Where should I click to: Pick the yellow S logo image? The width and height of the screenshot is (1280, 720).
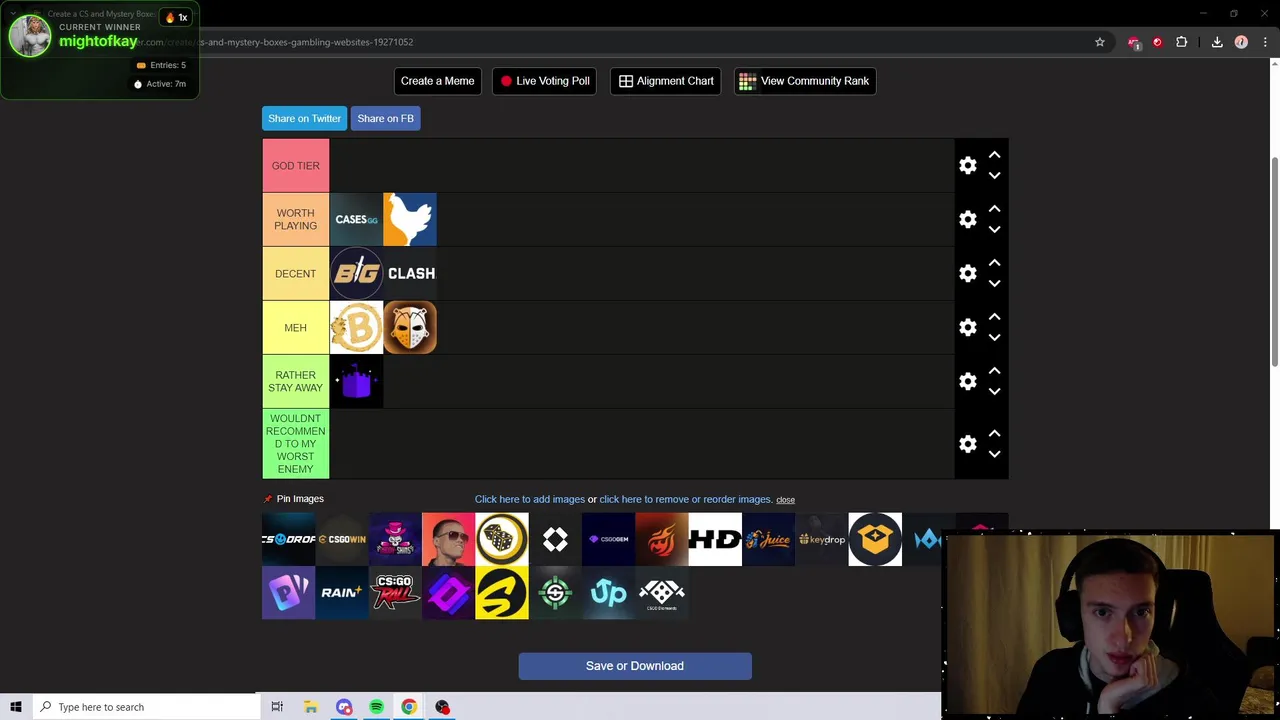coord(502,593)
